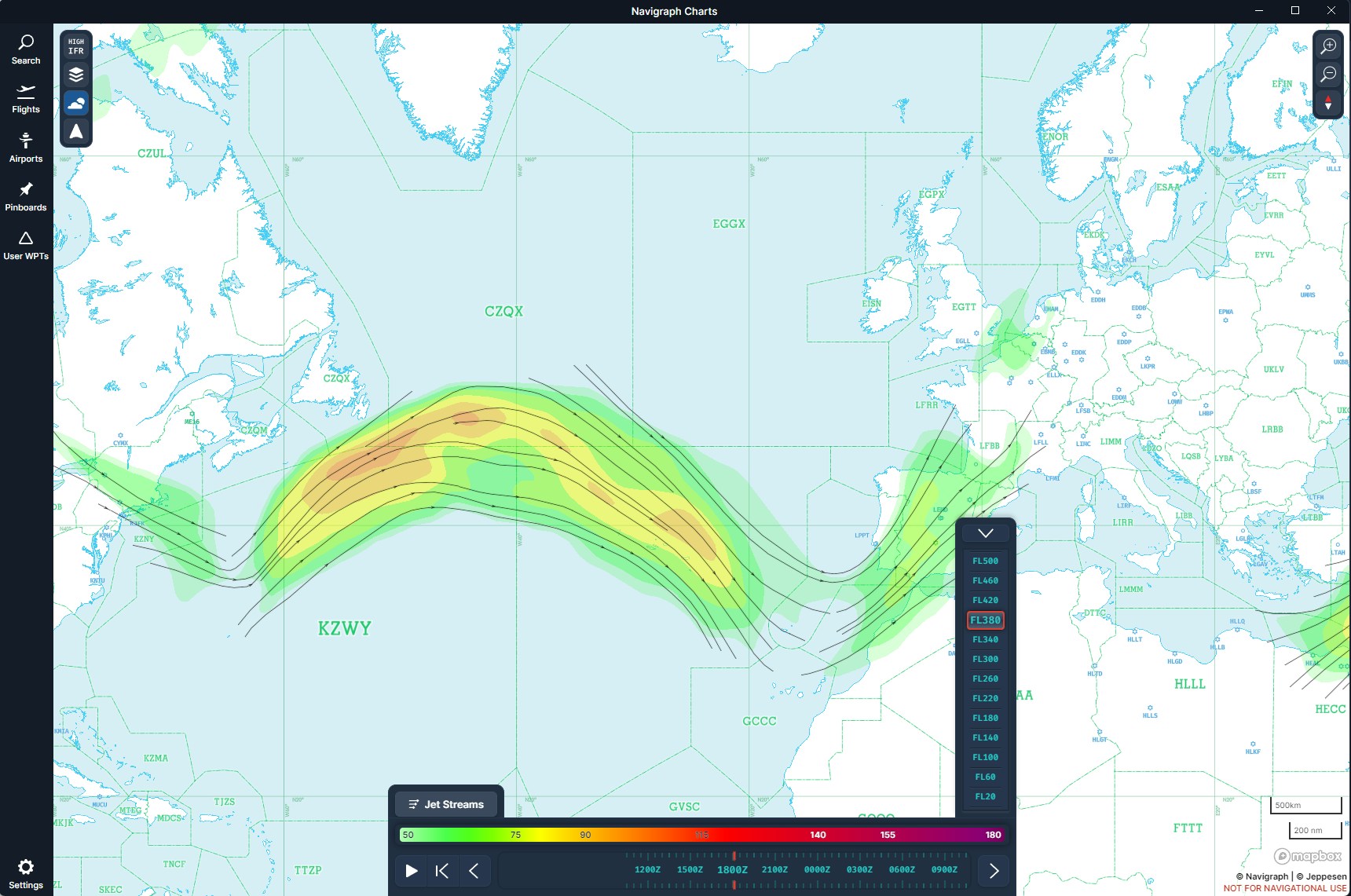Open Pinboards from the sidebar
This screenshot has height=896, width=1351.
coord(26,196)
